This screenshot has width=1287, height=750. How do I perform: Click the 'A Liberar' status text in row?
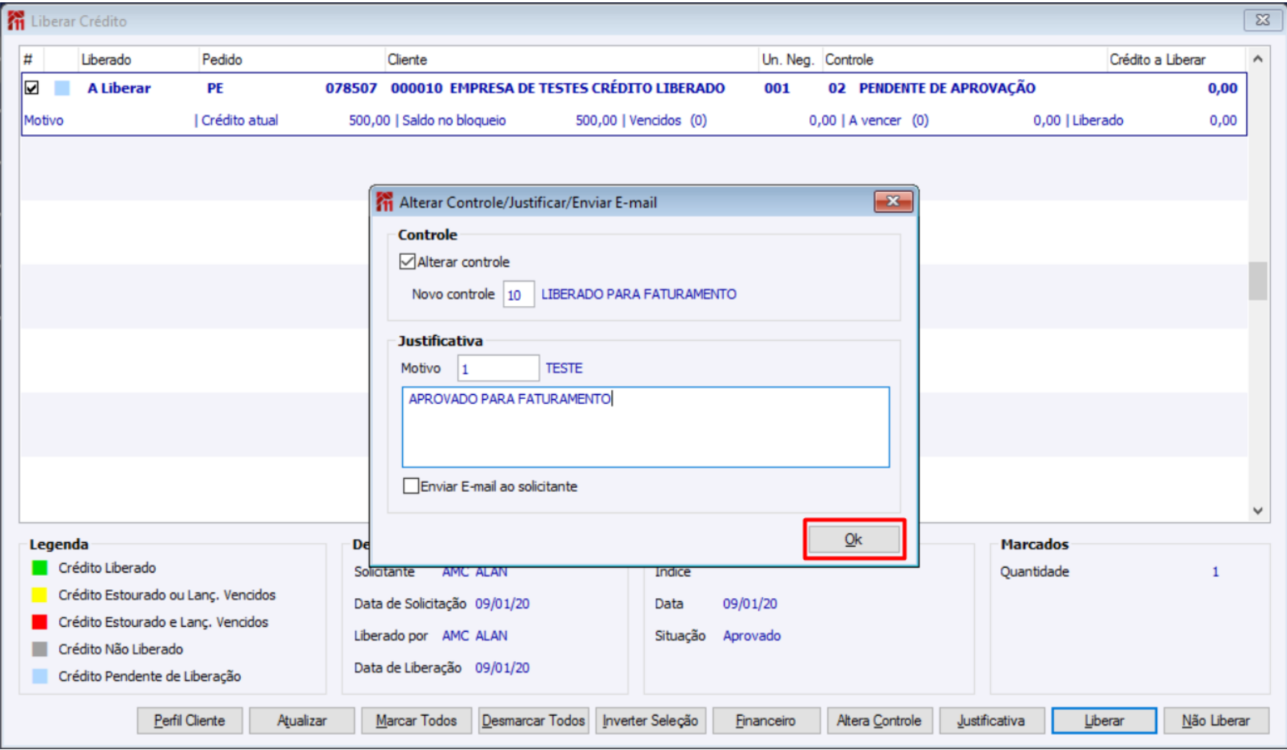(119, 88)
